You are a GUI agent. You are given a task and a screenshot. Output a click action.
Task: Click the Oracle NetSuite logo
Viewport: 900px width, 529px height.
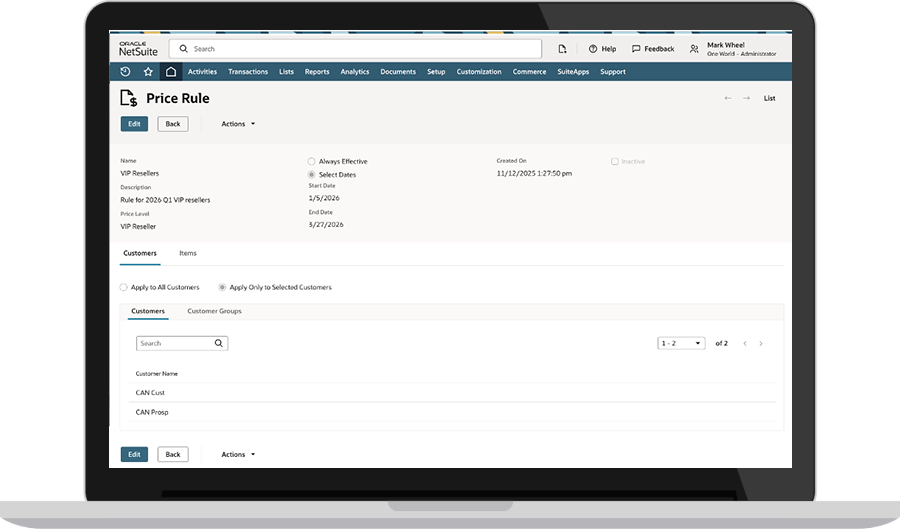pos(138,49)
